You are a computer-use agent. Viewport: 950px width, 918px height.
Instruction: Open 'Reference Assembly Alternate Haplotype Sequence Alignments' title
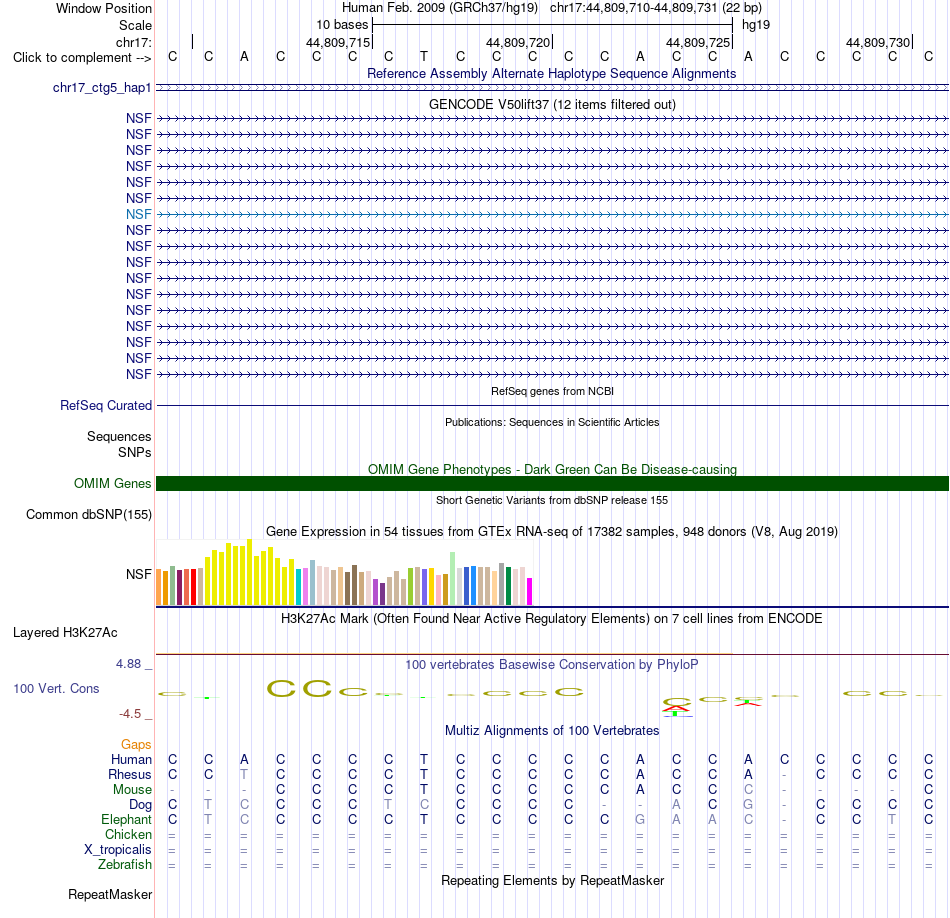point(552,74)
